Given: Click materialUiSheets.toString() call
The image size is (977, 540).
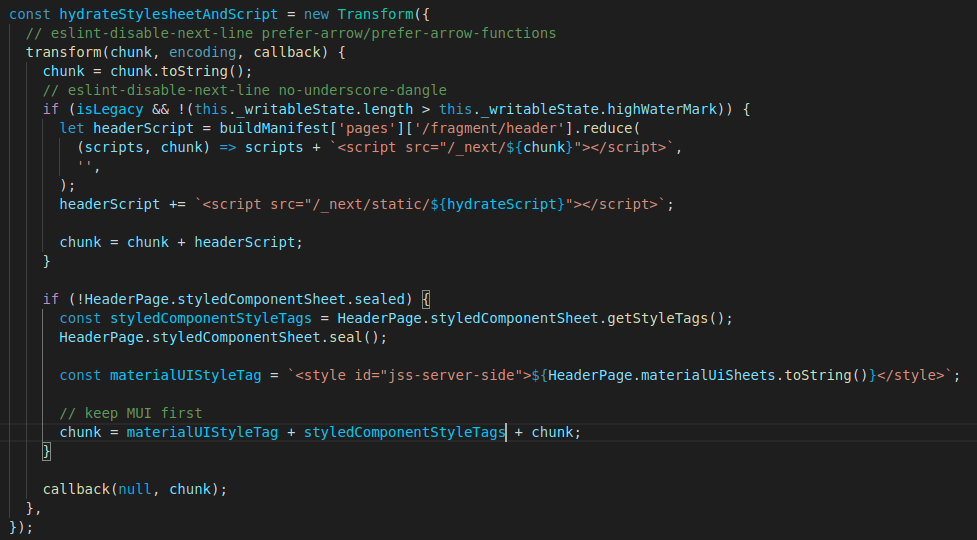Looking at the screenshot, I should click(755, 376).
